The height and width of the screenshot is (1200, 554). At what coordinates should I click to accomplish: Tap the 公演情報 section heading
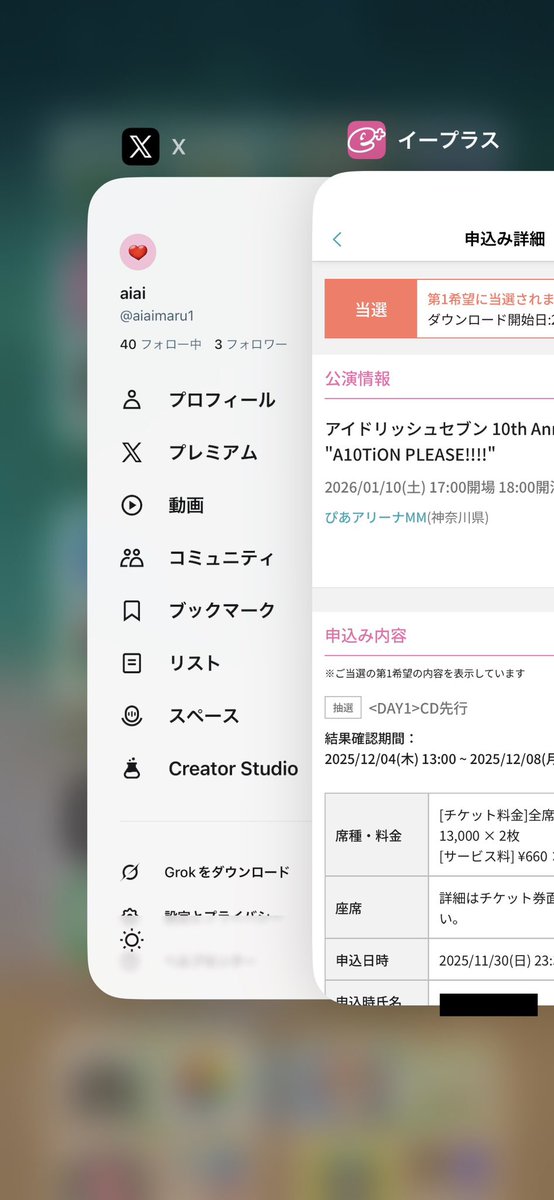pyautogui.click(x=358, y=378)
